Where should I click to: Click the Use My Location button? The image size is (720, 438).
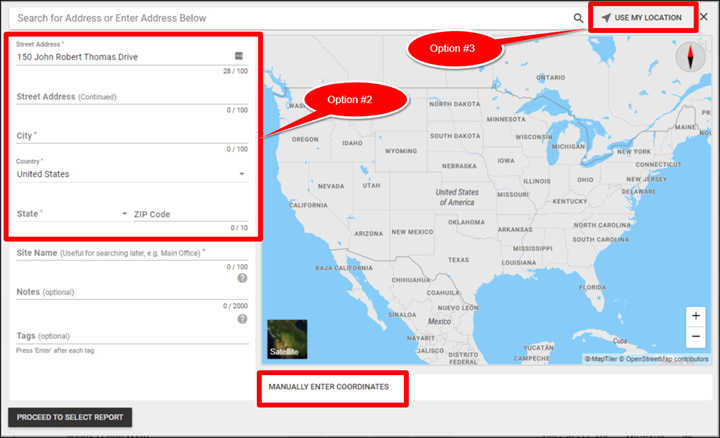point(642,18)
